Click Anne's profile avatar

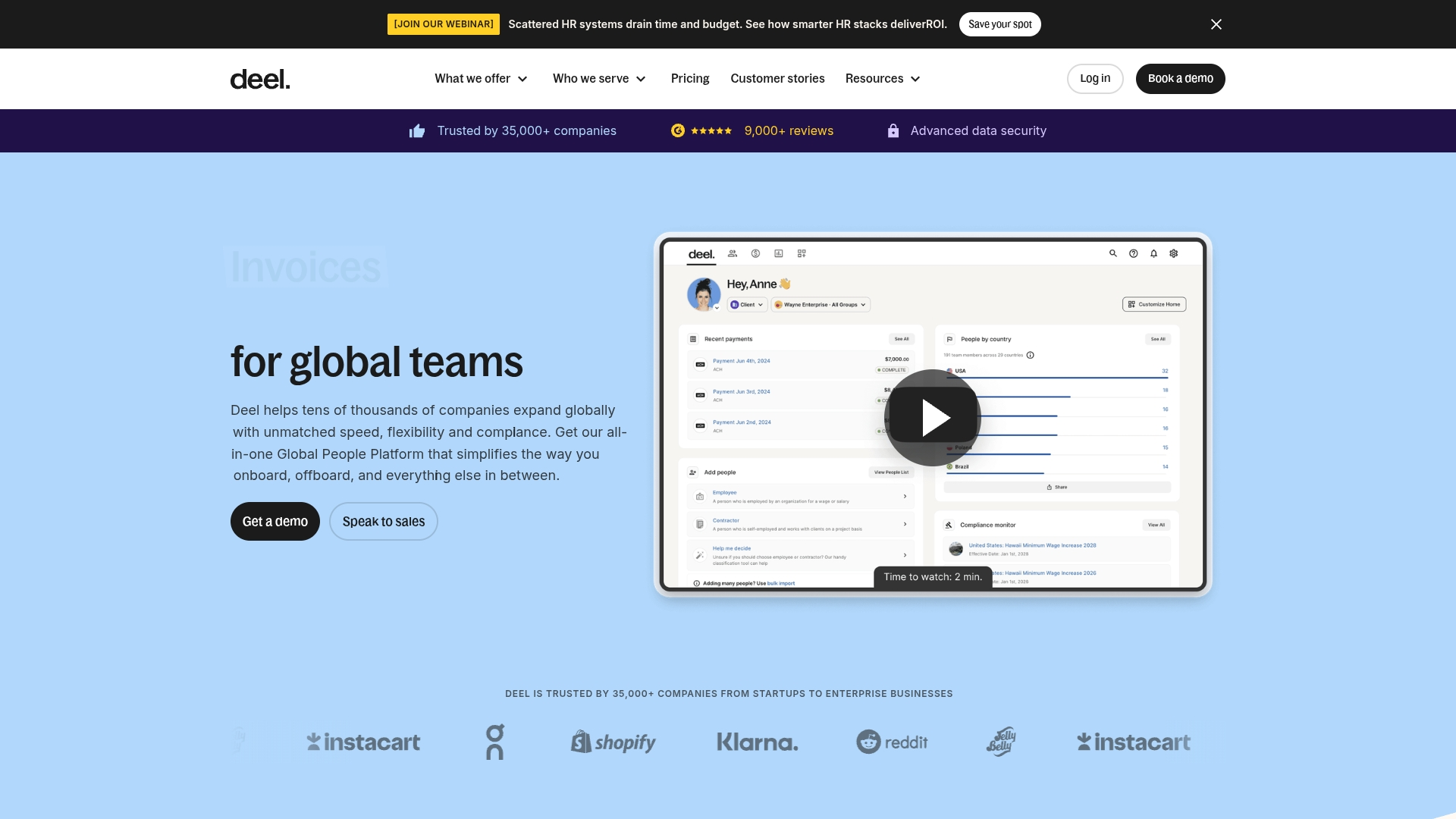(704, 294)
